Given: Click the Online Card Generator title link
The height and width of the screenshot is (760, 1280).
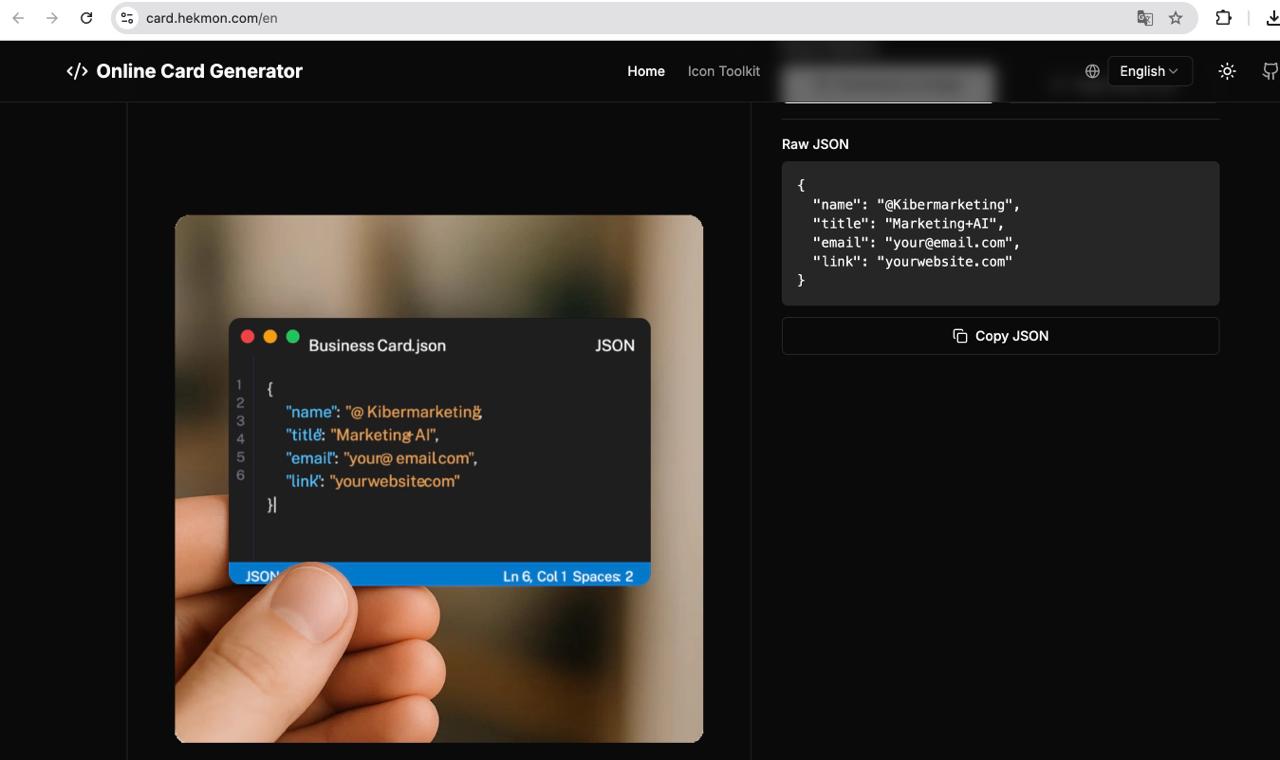Looking at the screenshot, I should click(199, 71).
